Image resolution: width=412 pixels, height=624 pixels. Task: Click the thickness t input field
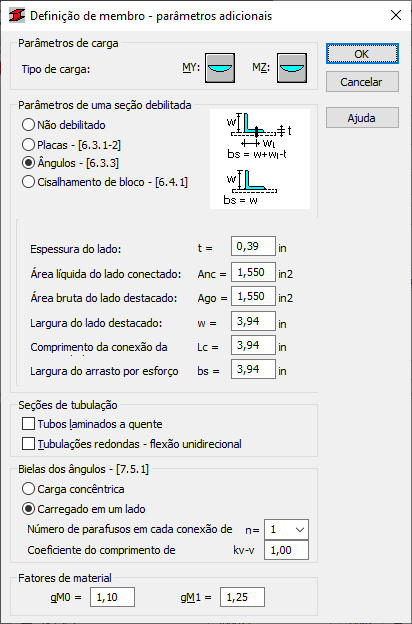point(253,246)
